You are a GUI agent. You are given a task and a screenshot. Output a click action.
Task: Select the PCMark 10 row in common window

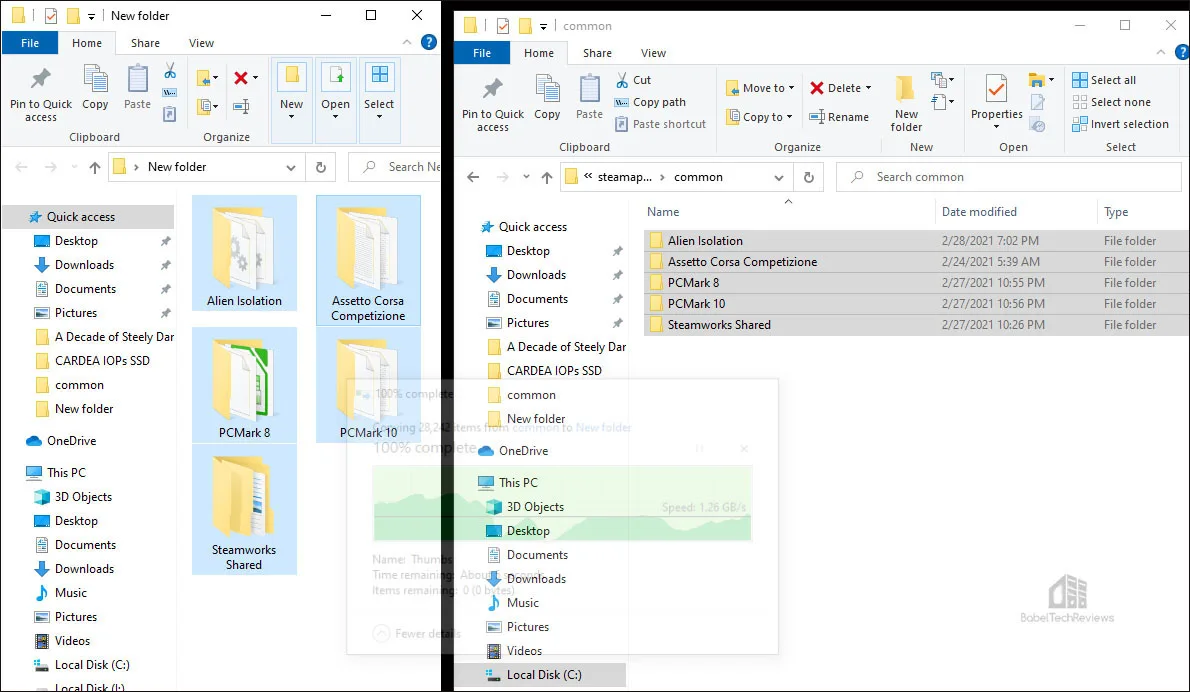[x=917, y=304]
